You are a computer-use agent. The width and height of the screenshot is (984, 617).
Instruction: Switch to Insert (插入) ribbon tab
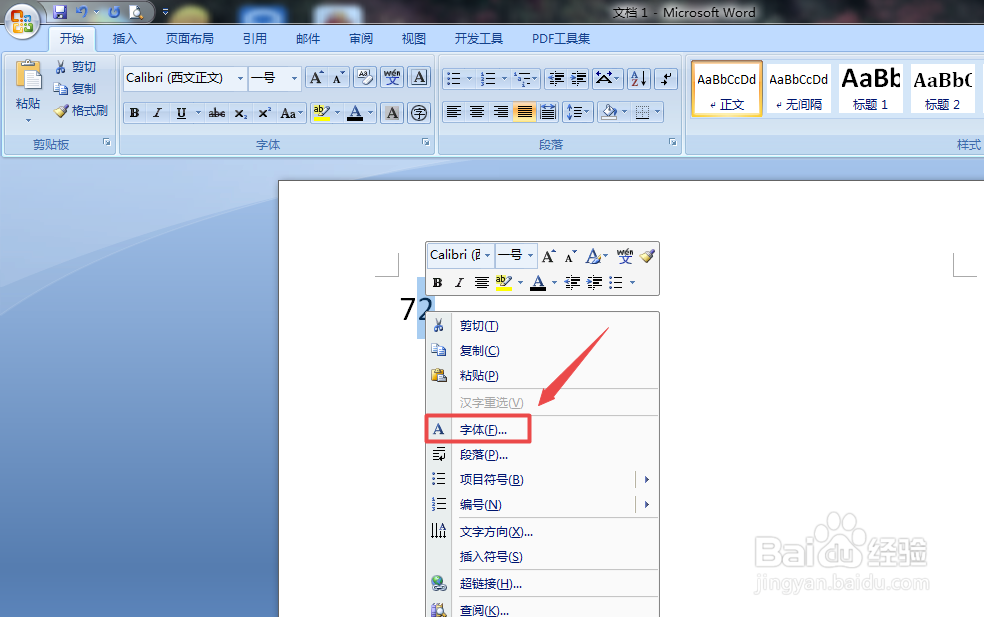tap(124, 38)
